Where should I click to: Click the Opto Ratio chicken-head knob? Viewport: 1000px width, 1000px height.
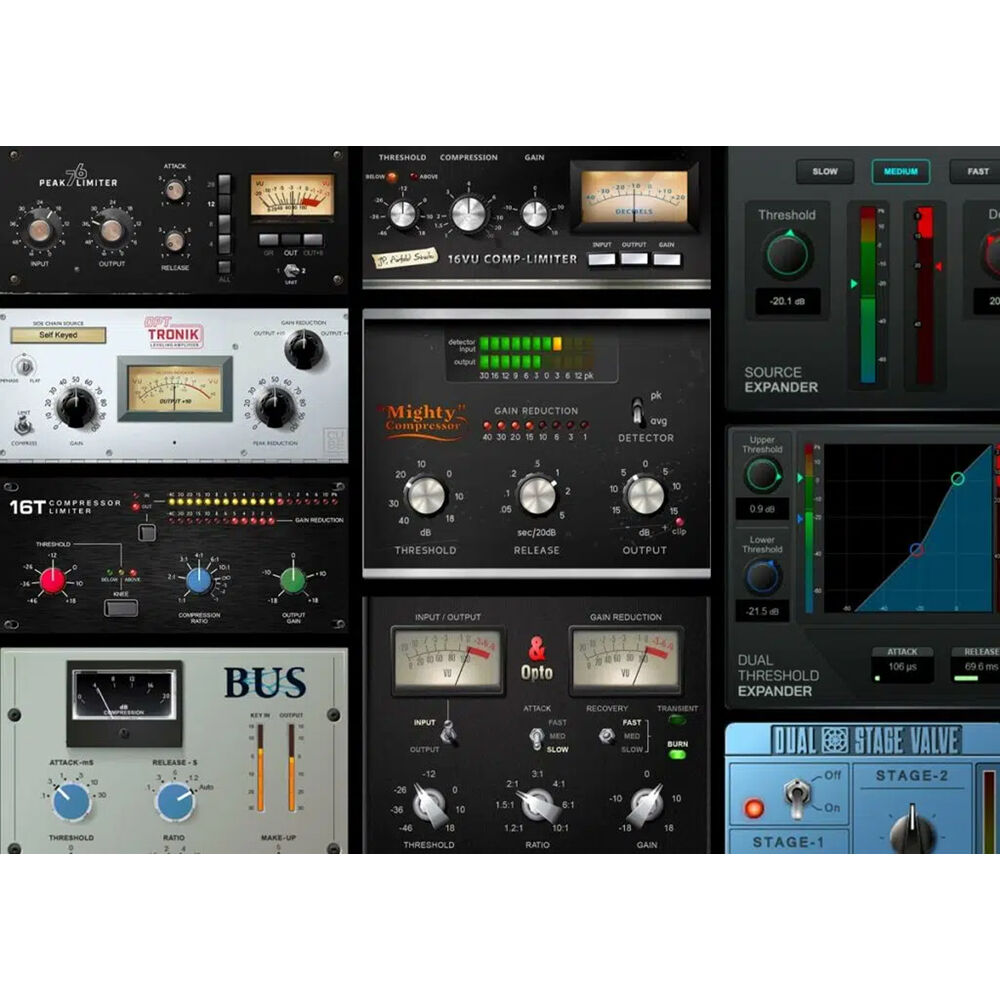pyautogui.click(x=537, y=803)
